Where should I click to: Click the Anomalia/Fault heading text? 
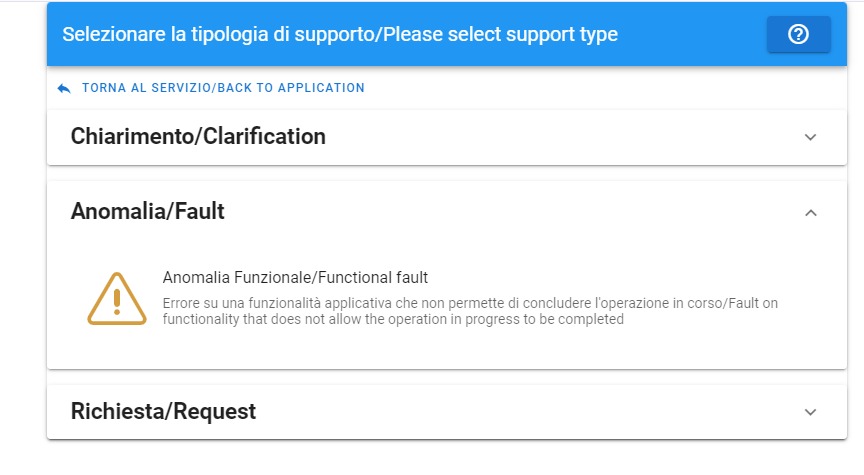148,211
